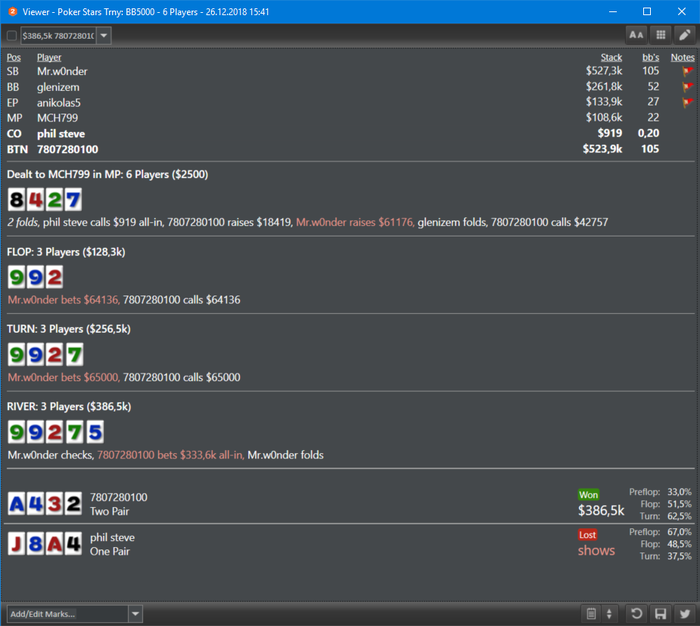The height and width of the screenshot is (626, 700).
Task: Click Mr.w0nder's note flag icon
Action: point(688,71)
